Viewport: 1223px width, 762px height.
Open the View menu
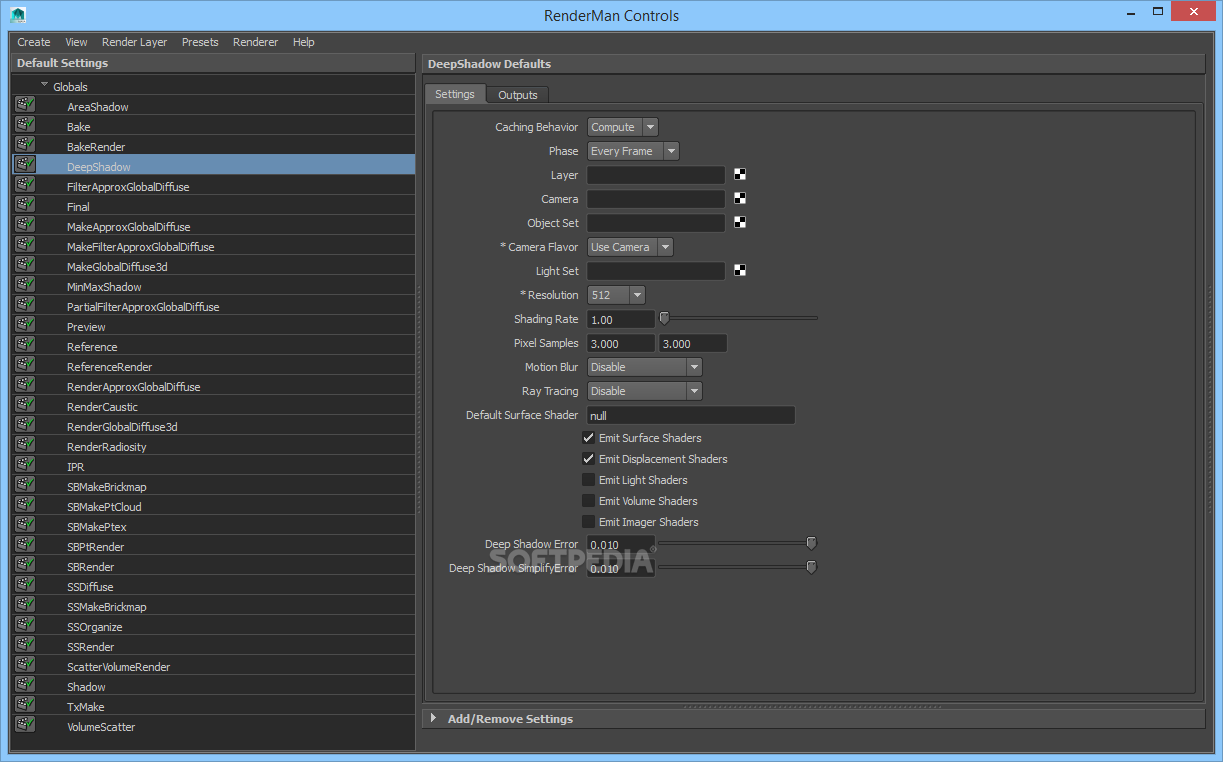click(76, 42)
